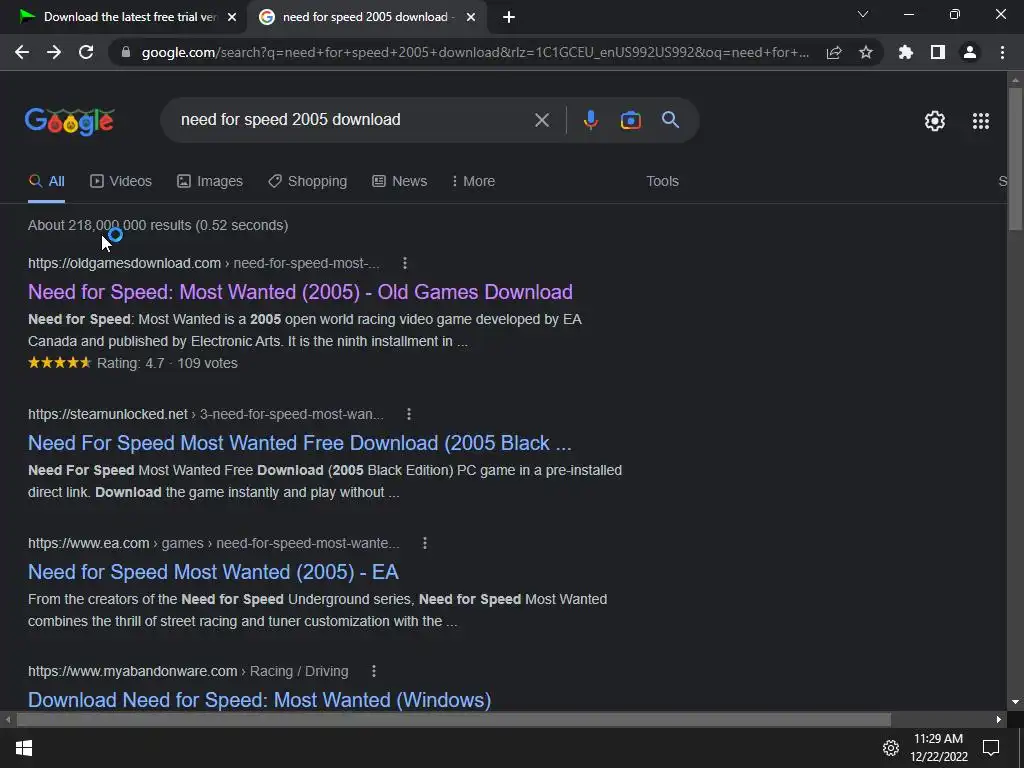This screenshot has height=768, width=1024.
Task: Open more options for steamunlocked.net result
Action: [x=409, y=414]
